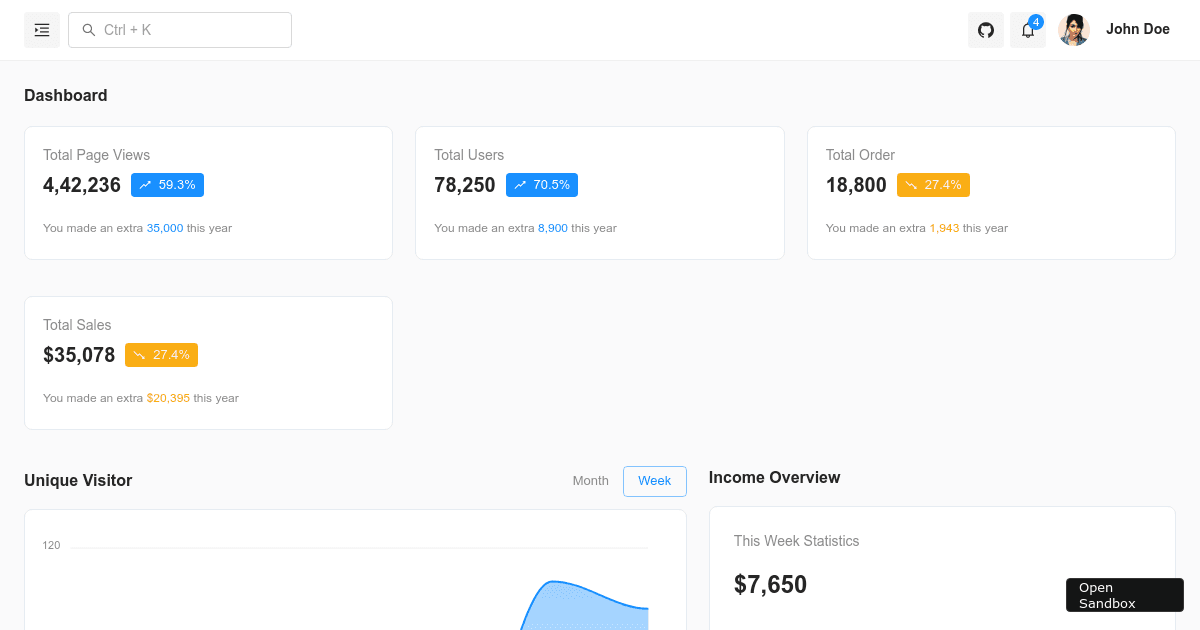Click the rising trend icon in 70.5% chip

pyautogui.click(x=520, y=185)
